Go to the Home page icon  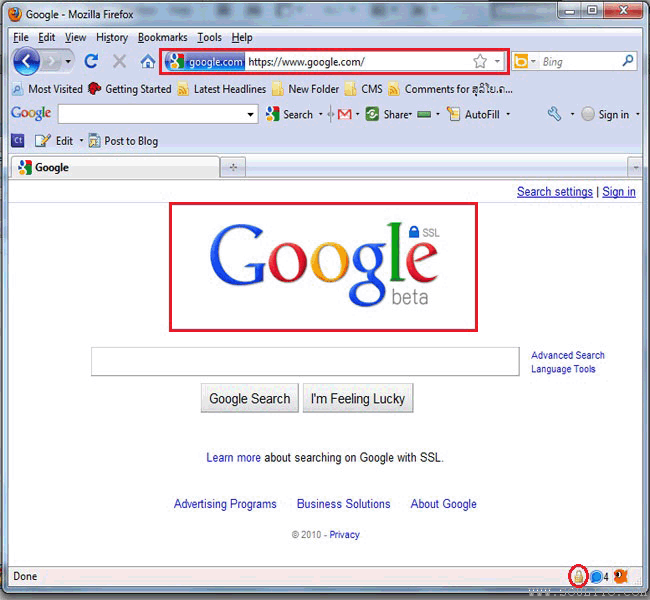click(x=148, y=61)
